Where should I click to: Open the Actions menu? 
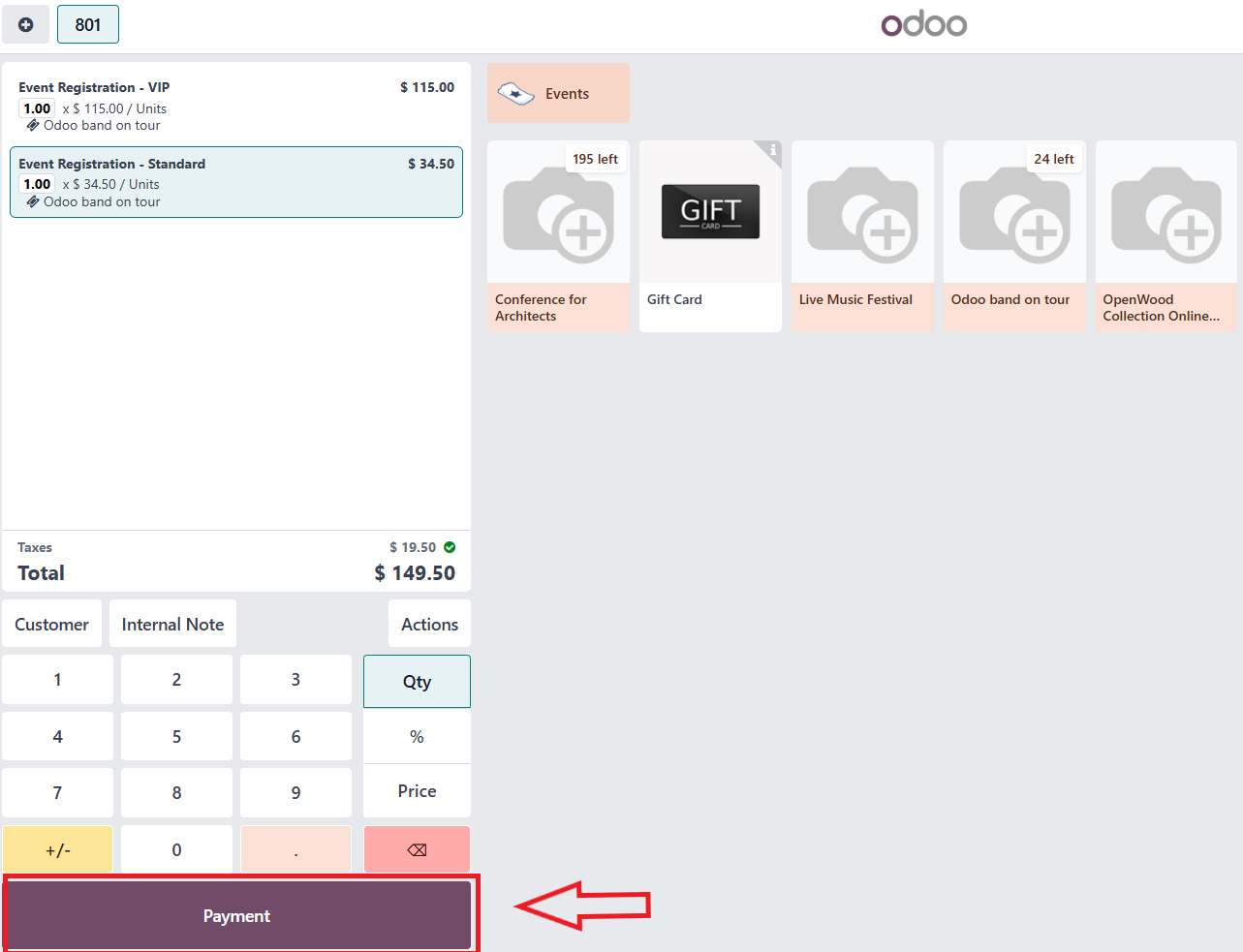(429, 624)
